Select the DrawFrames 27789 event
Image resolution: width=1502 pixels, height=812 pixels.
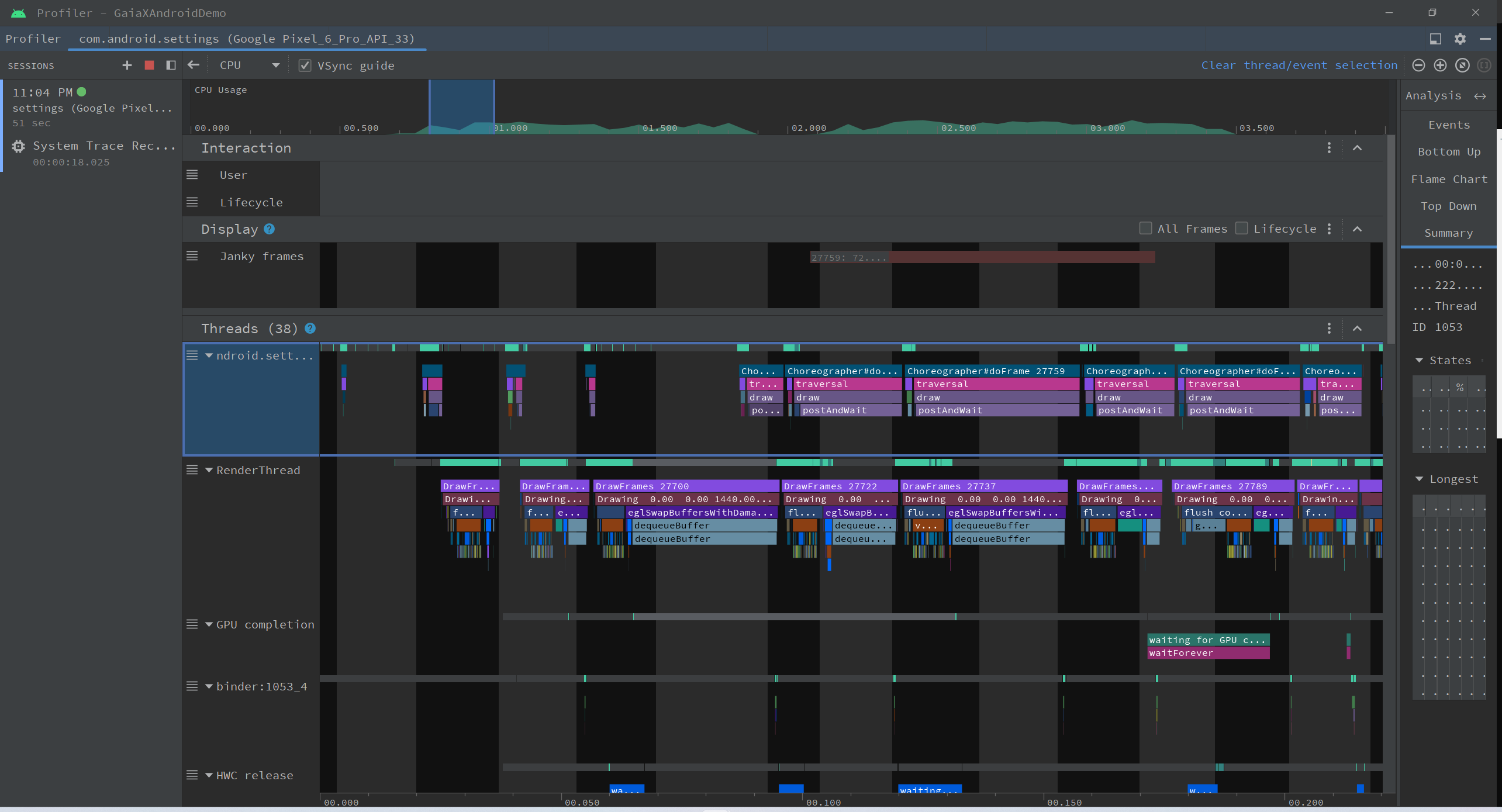[1232, 486]
